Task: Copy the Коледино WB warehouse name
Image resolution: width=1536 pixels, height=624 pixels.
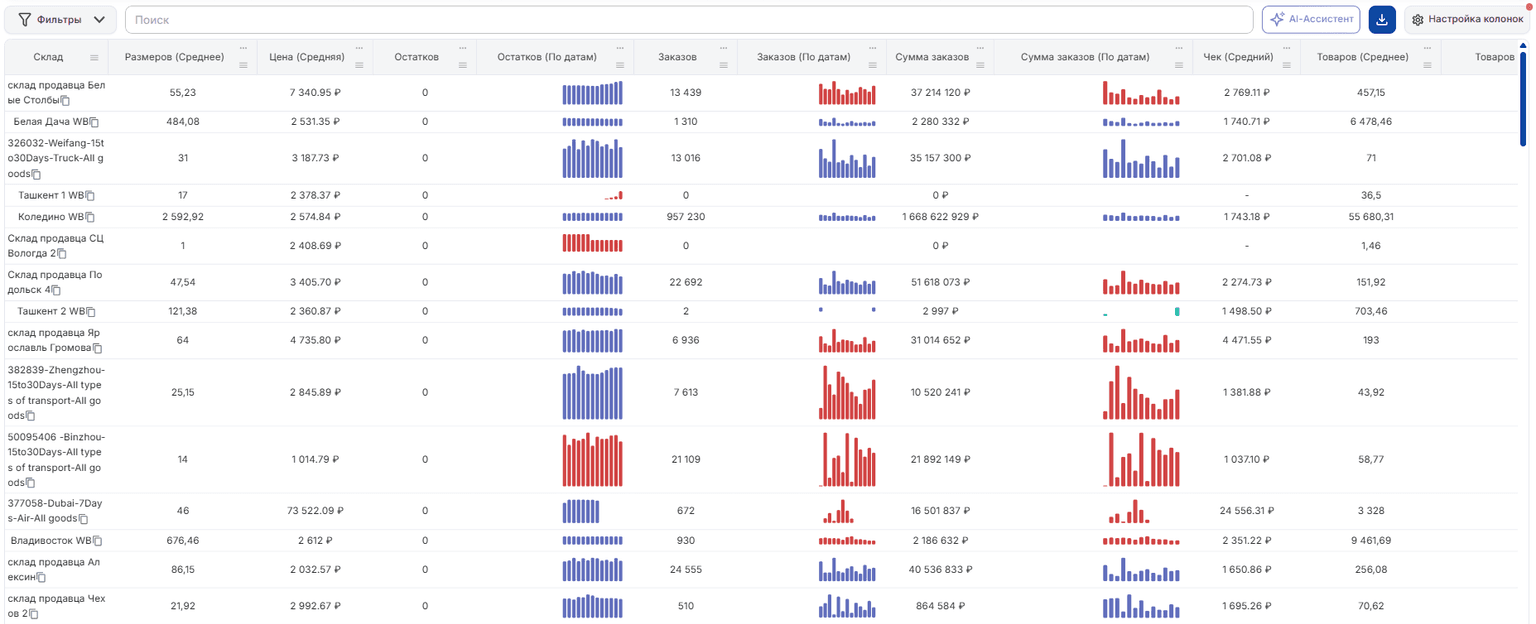Action: pos(90,217)
